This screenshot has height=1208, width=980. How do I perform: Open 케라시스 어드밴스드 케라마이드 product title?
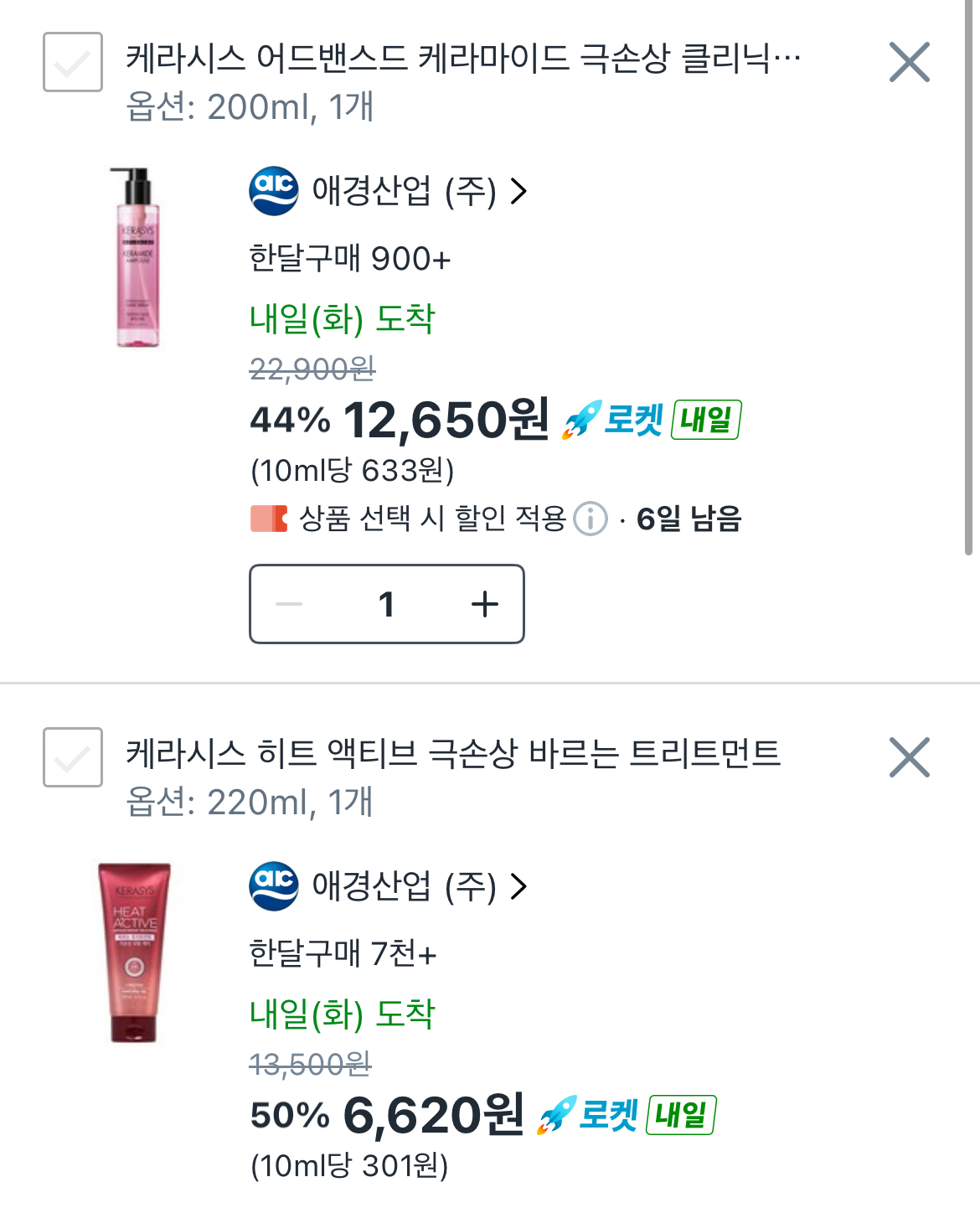tap(462, 59)
